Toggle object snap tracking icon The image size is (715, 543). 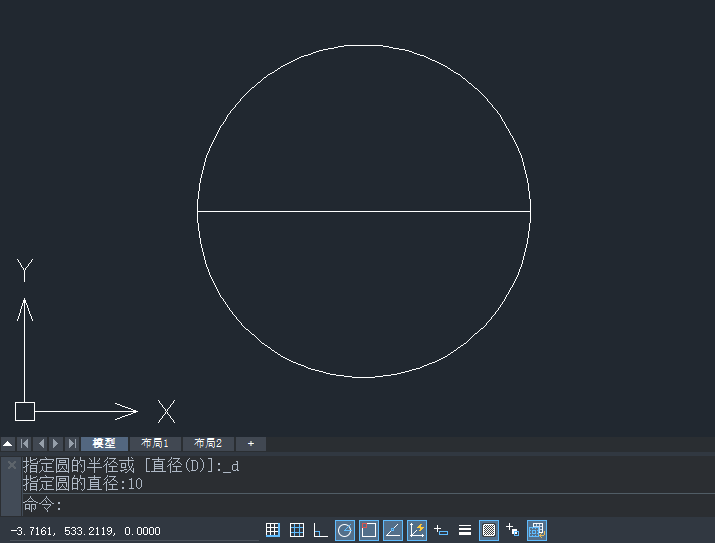pos(393,530)
